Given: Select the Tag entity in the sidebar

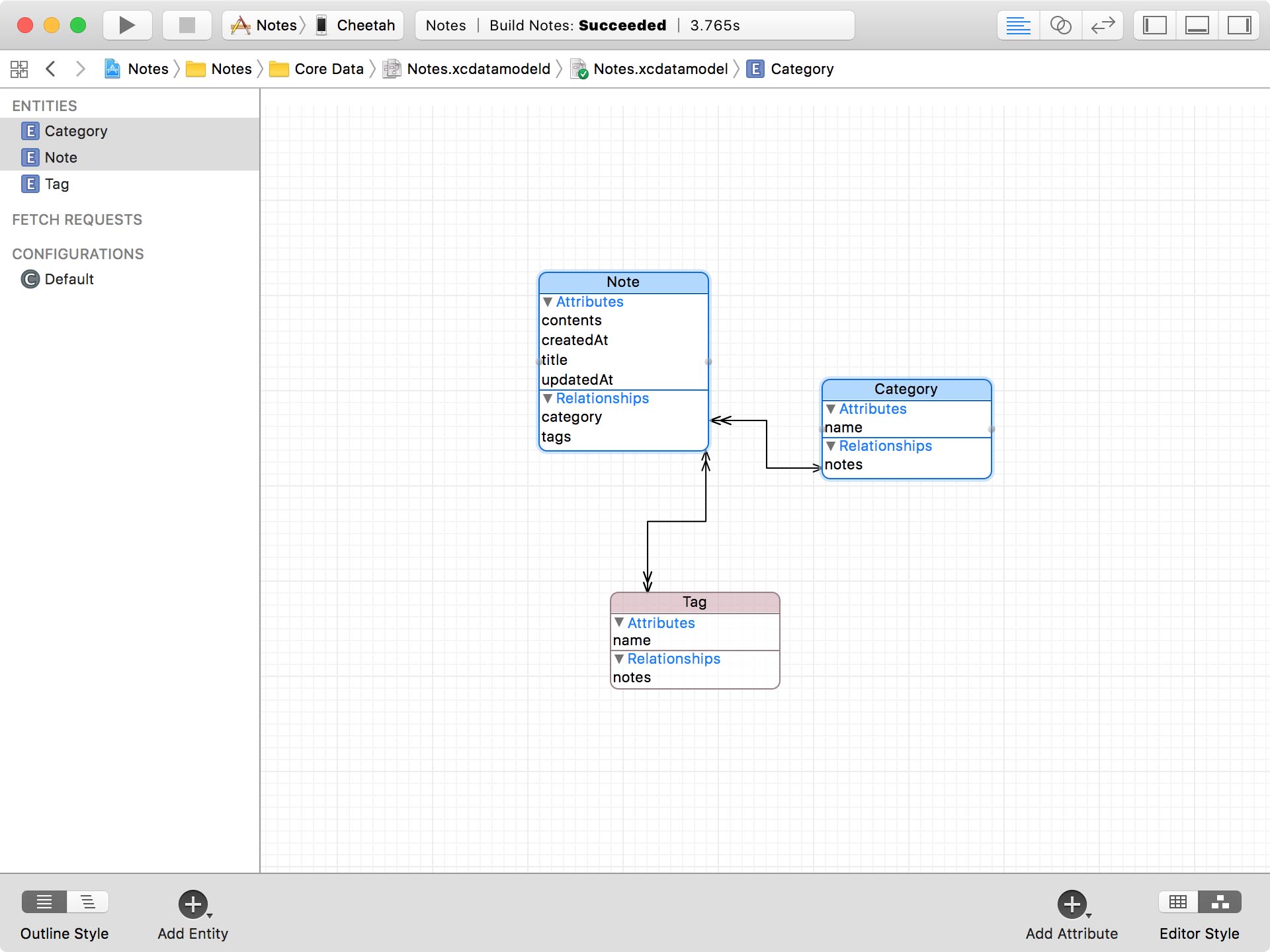Looking at the screenshot, I should (x=57, y=184).
